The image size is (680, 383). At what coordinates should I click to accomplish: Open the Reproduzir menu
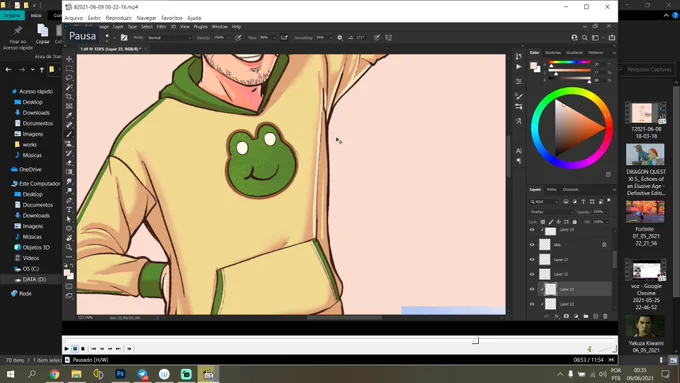click(x=118, y=18)
